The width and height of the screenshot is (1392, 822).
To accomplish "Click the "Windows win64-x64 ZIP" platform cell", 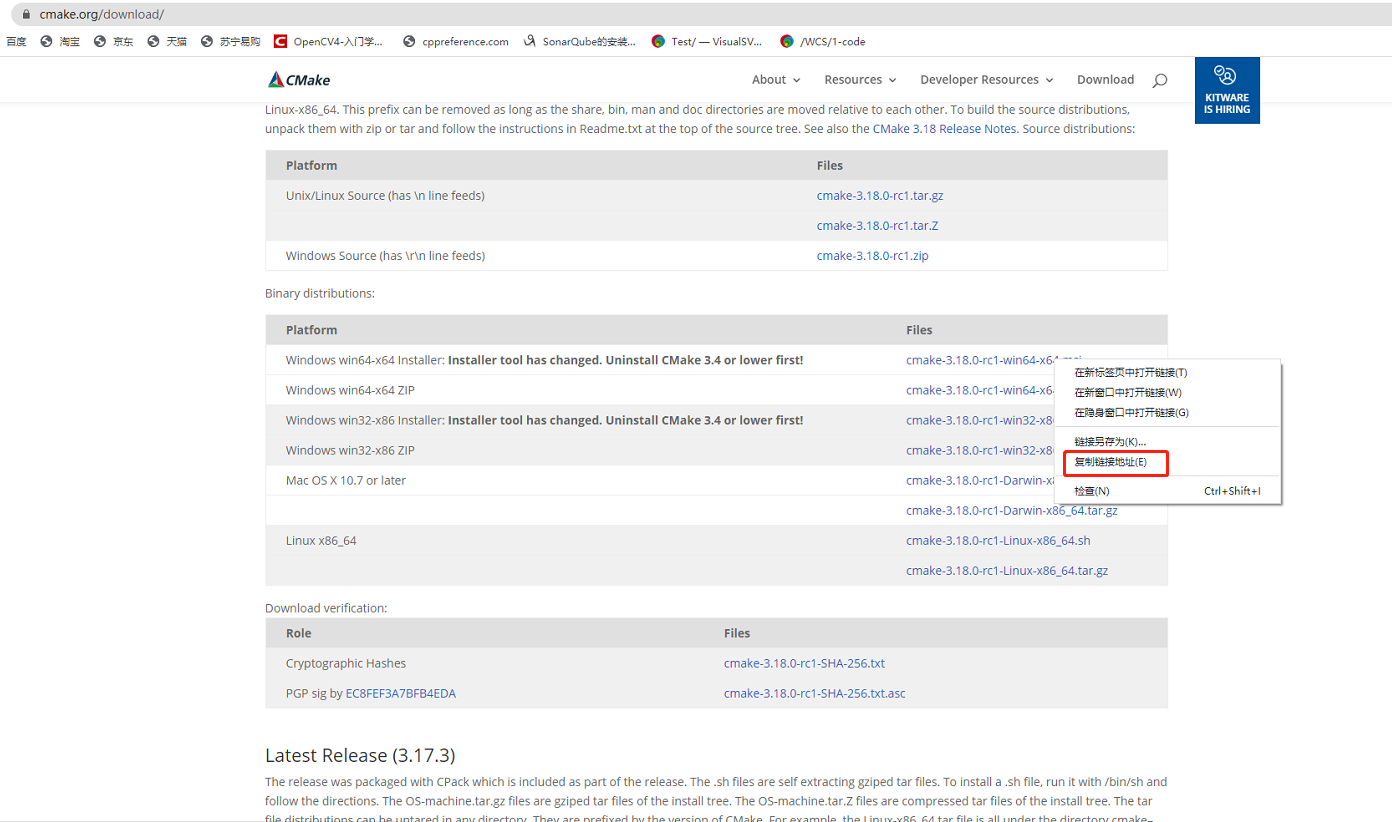I will [x=350, y=390].
